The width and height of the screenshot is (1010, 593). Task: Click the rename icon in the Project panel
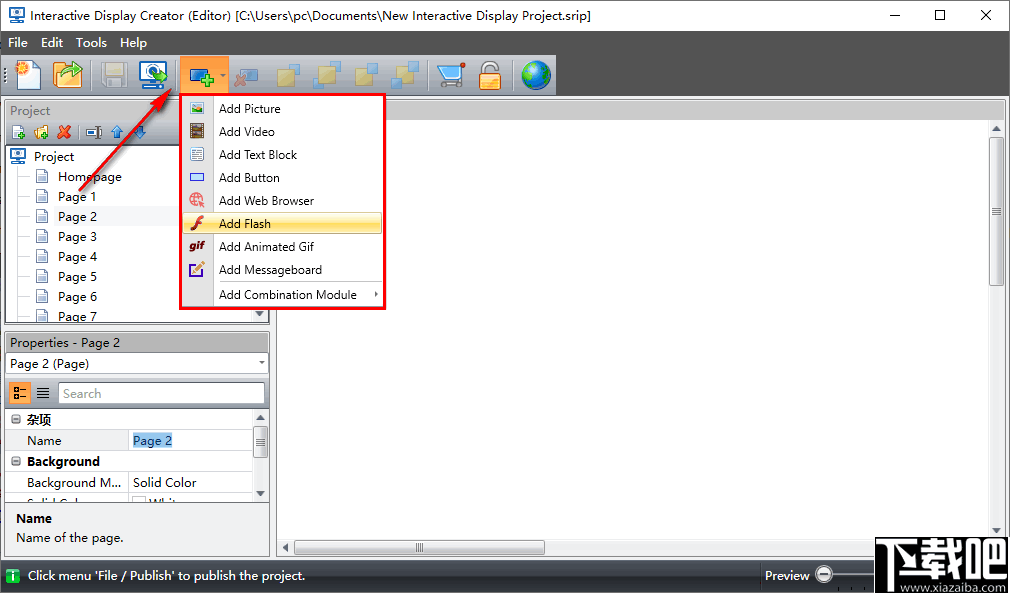[95, 133]
